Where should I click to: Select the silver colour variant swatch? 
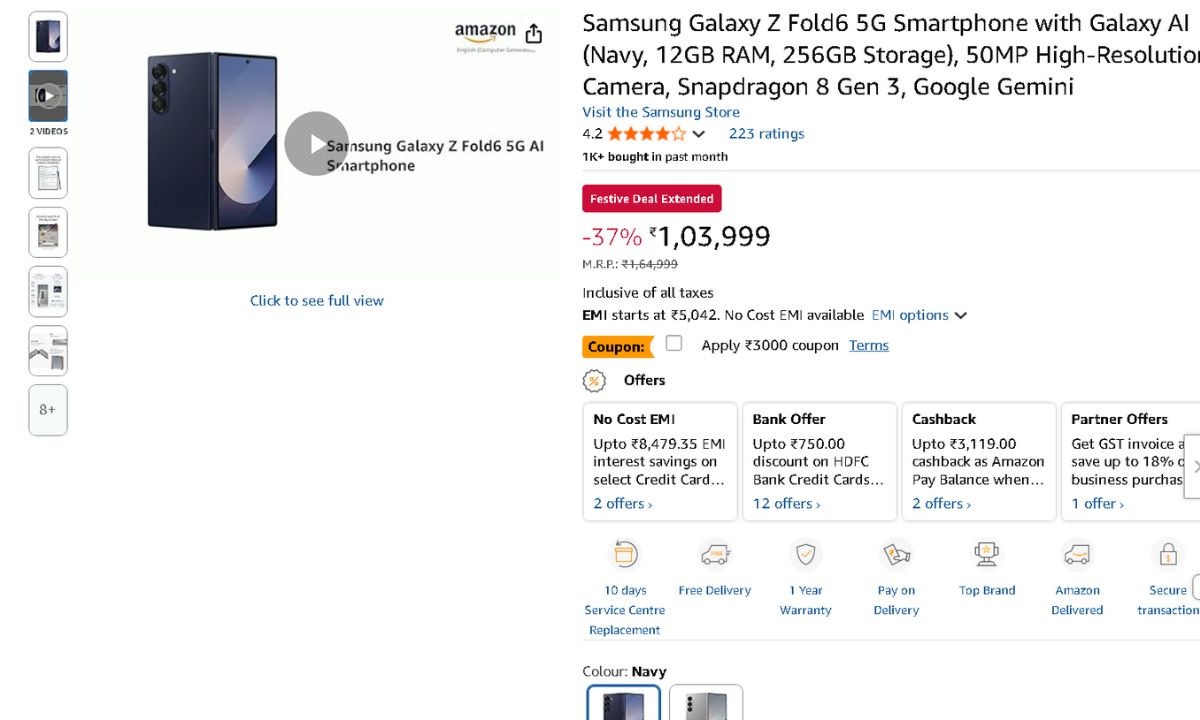[x=706, y=702]
